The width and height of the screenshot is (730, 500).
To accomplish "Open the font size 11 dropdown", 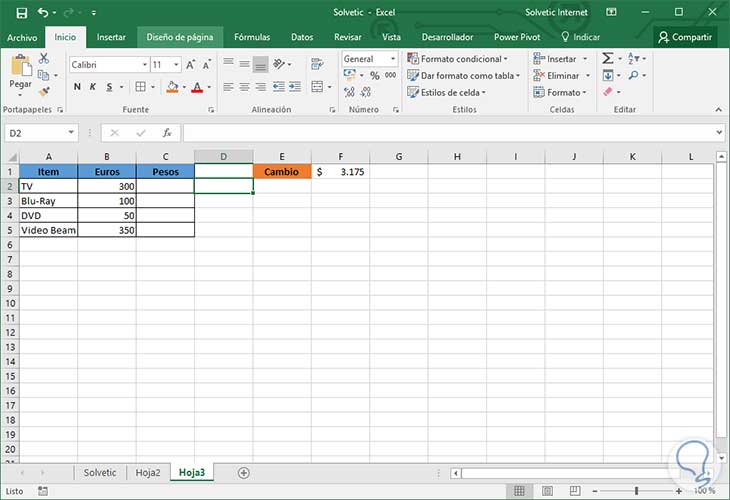I will pos(176,65).
